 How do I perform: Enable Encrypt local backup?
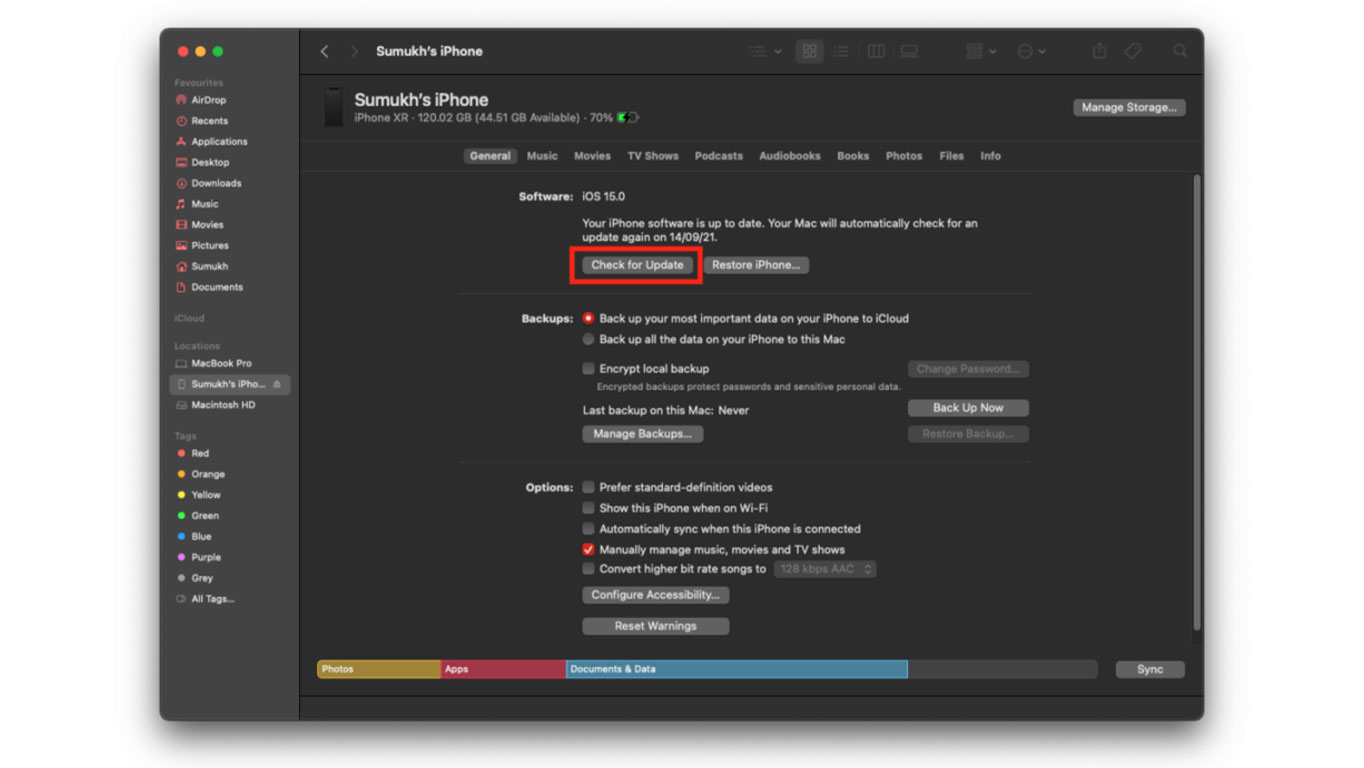588,368
